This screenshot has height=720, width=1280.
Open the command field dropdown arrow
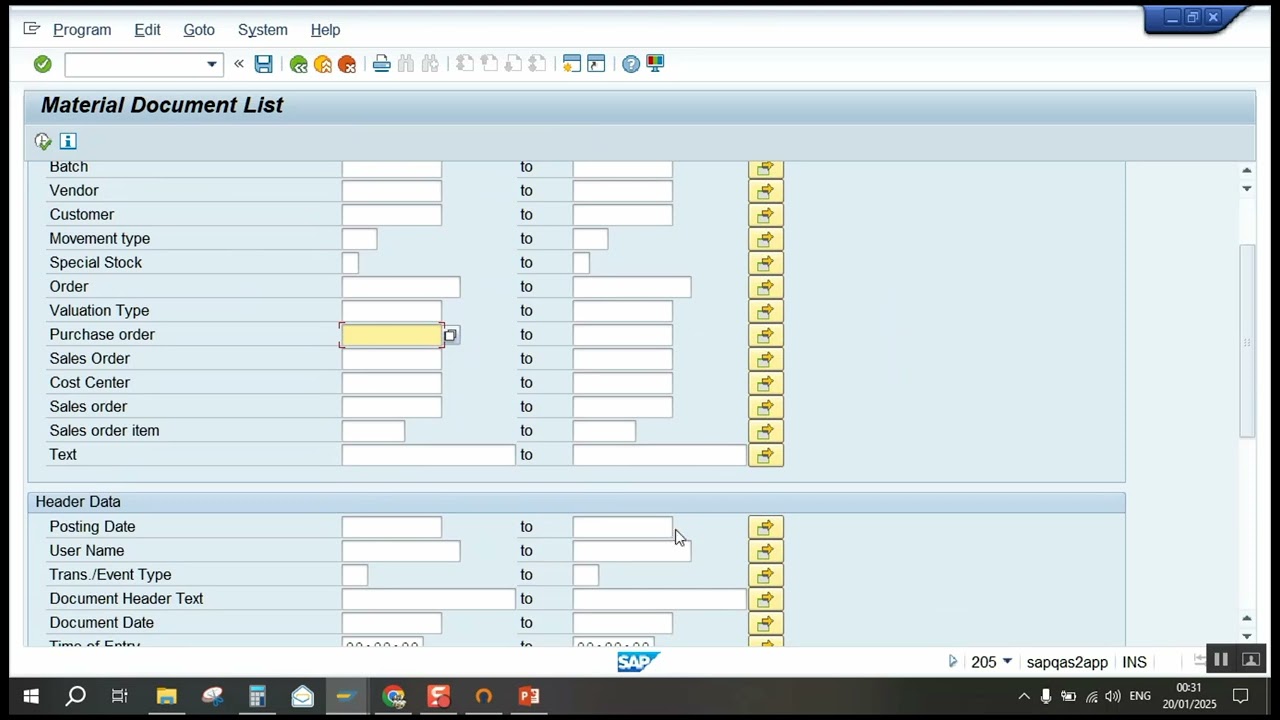211,65
